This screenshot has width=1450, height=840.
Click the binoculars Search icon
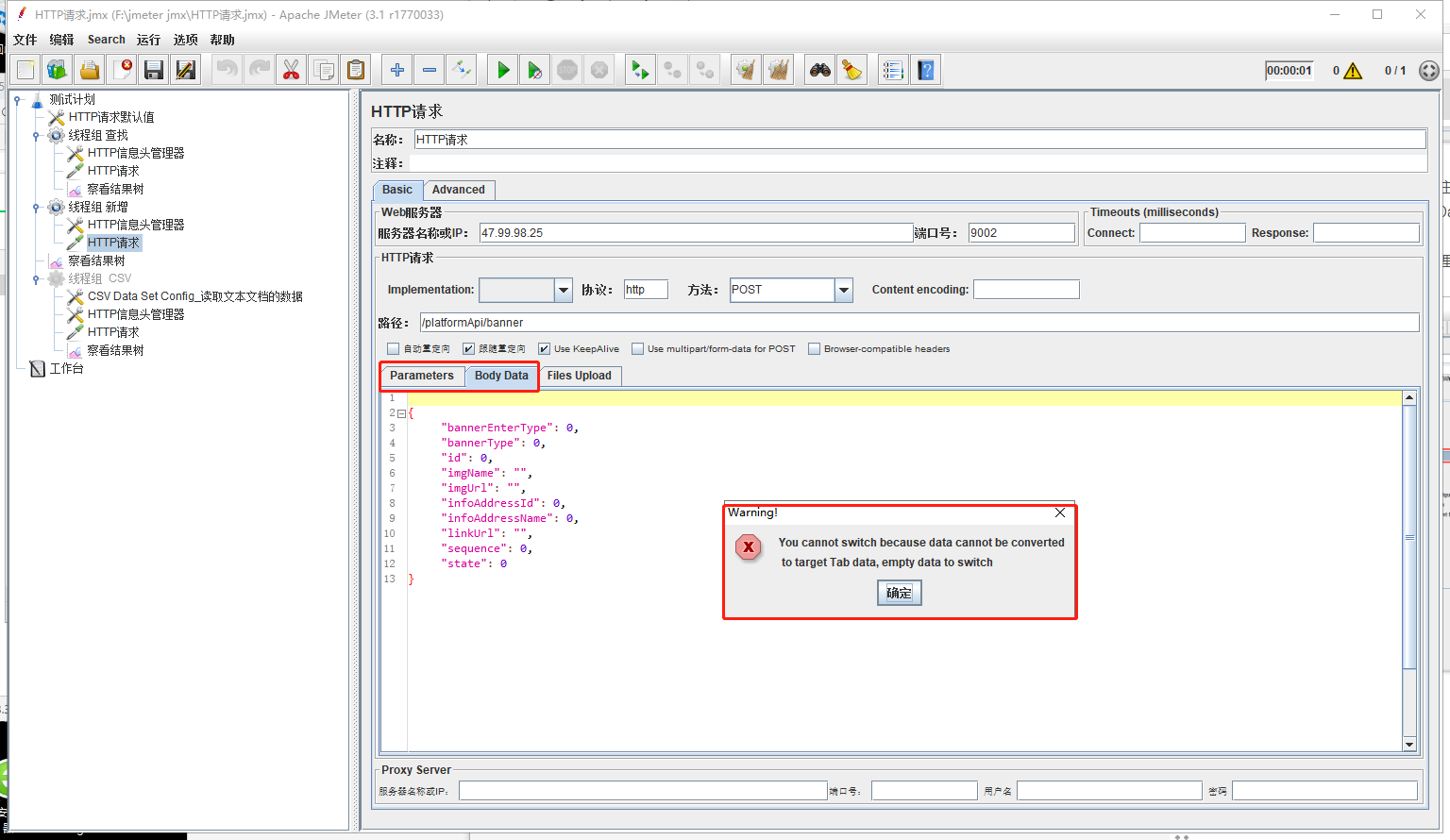coord(819,70)
